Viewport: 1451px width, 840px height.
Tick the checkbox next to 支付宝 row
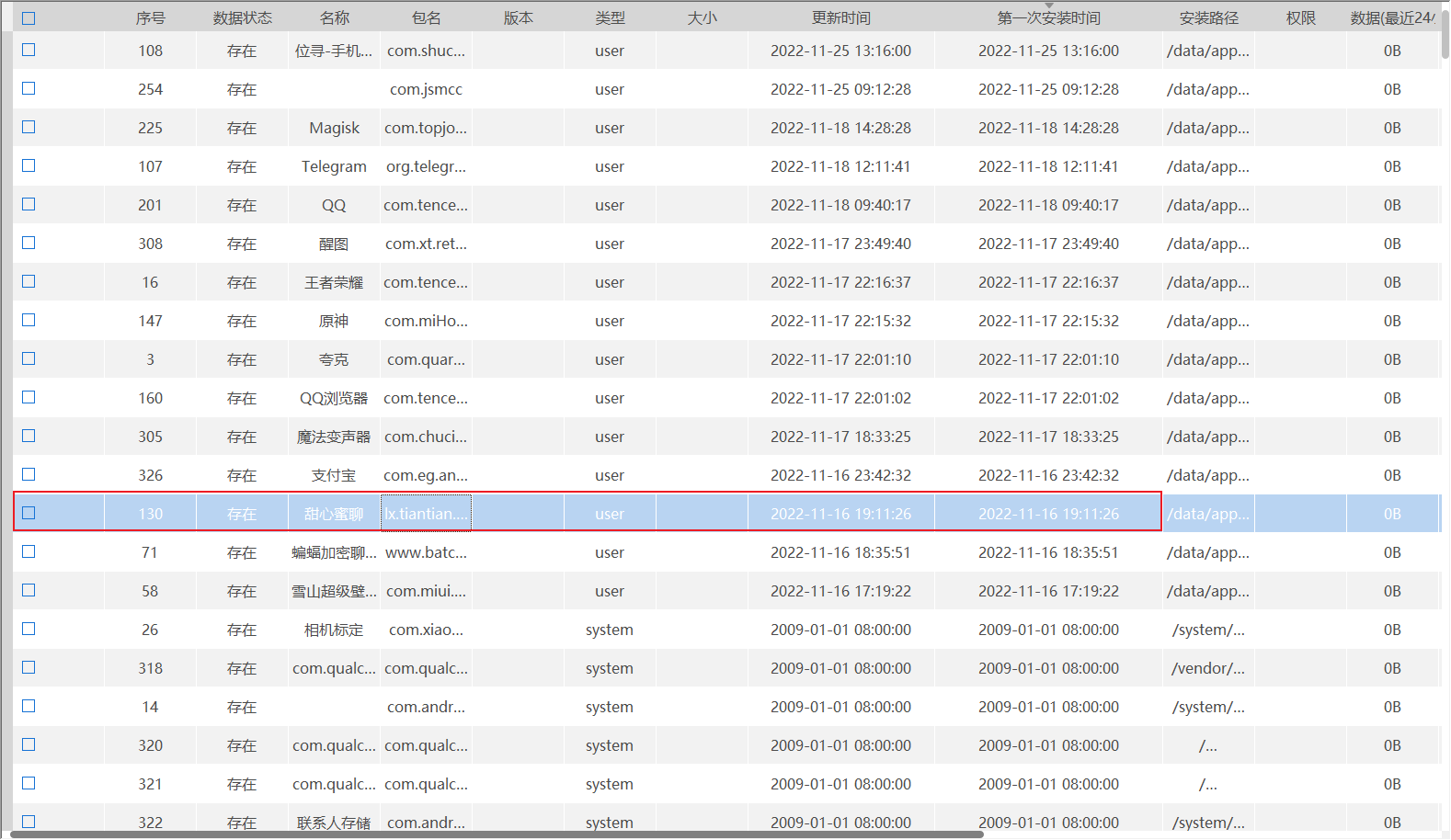pos(29,475)
